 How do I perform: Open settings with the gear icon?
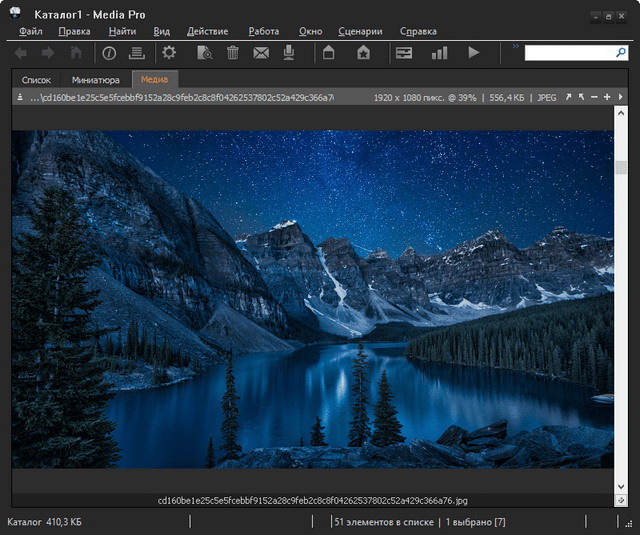tap(169, 53)
